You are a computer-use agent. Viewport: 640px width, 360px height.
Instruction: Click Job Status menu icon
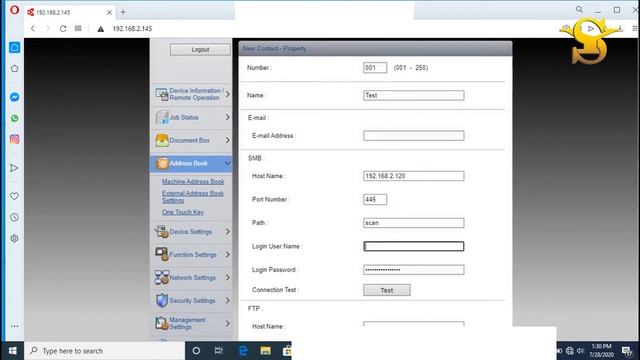click(x=162, y=117)
